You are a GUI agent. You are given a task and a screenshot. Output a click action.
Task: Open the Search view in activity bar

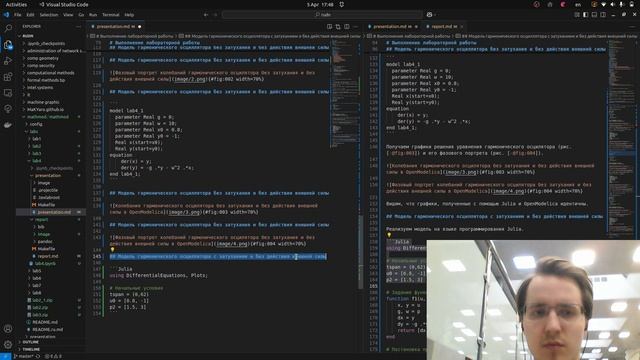pos(8,28)
